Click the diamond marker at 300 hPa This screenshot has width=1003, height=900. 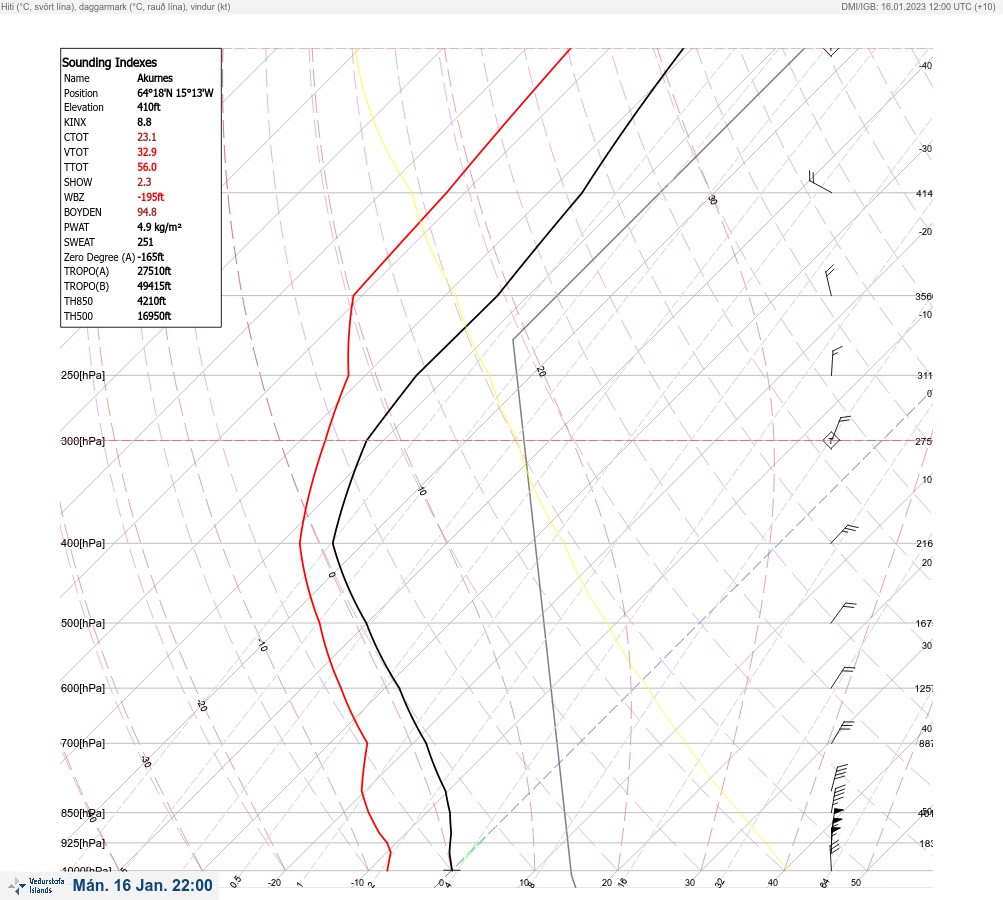(831, 440)
